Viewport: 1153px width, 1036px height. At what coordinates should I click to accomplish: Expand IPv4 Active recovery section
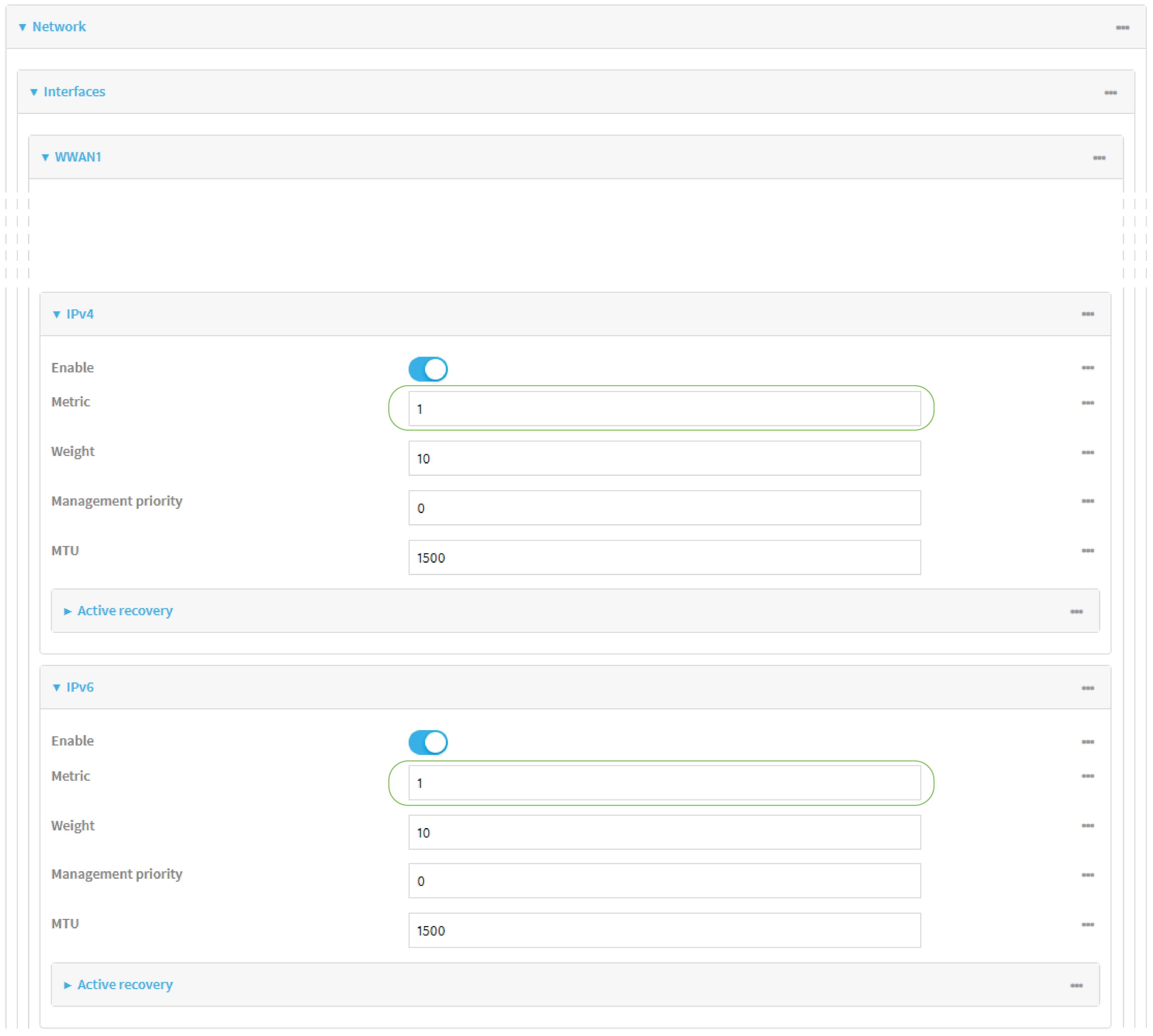point(125,611)
